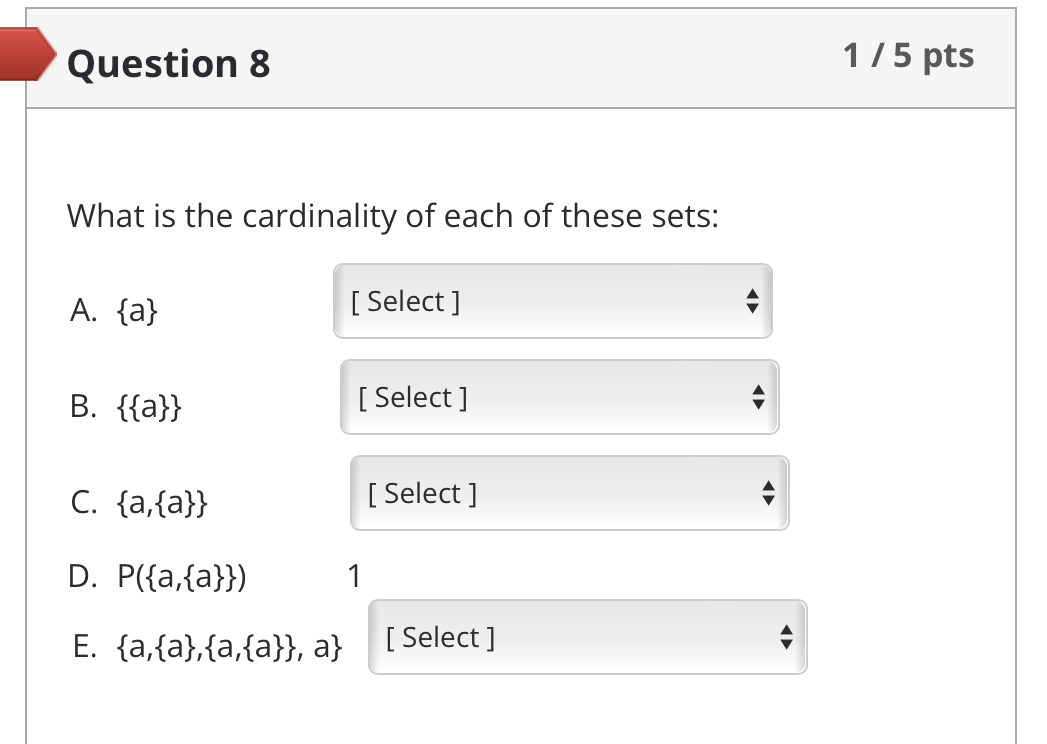The image size is (1047, 744).
Task: Click the "D. P({a,{a}})" power set label
Action: (x=160, y=577)
